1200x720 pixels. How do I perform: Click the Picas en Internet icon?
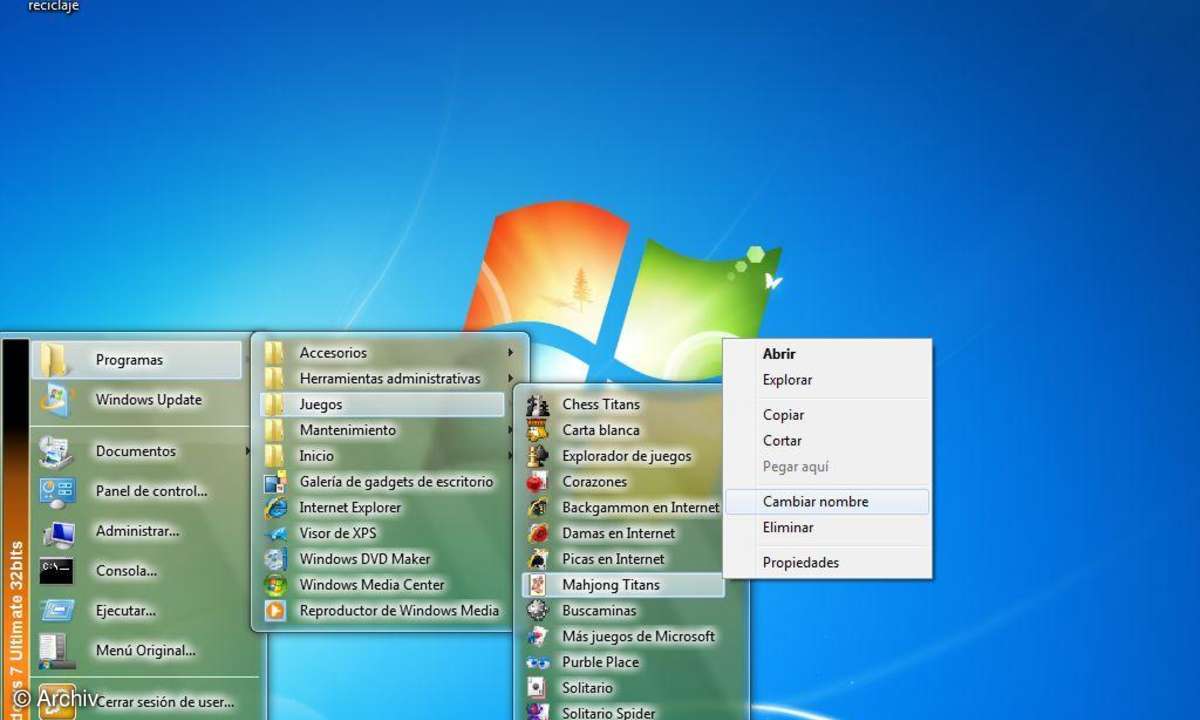[538, 559]
